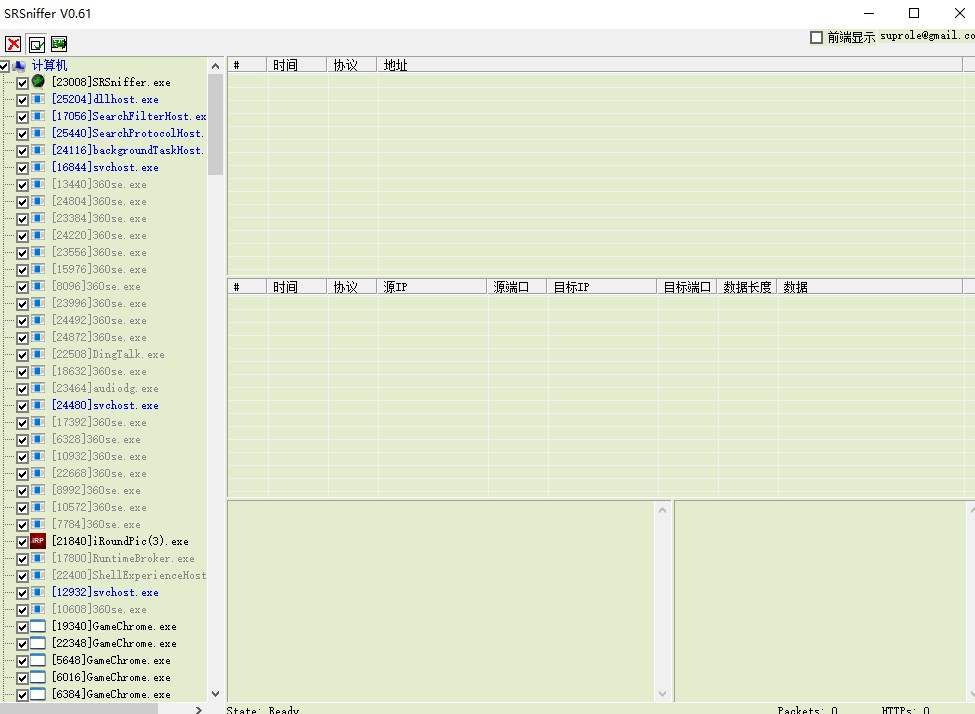
Task: Uncheck the [22508]DingTalk.exe checkbox
Action: tap(22, 355)
